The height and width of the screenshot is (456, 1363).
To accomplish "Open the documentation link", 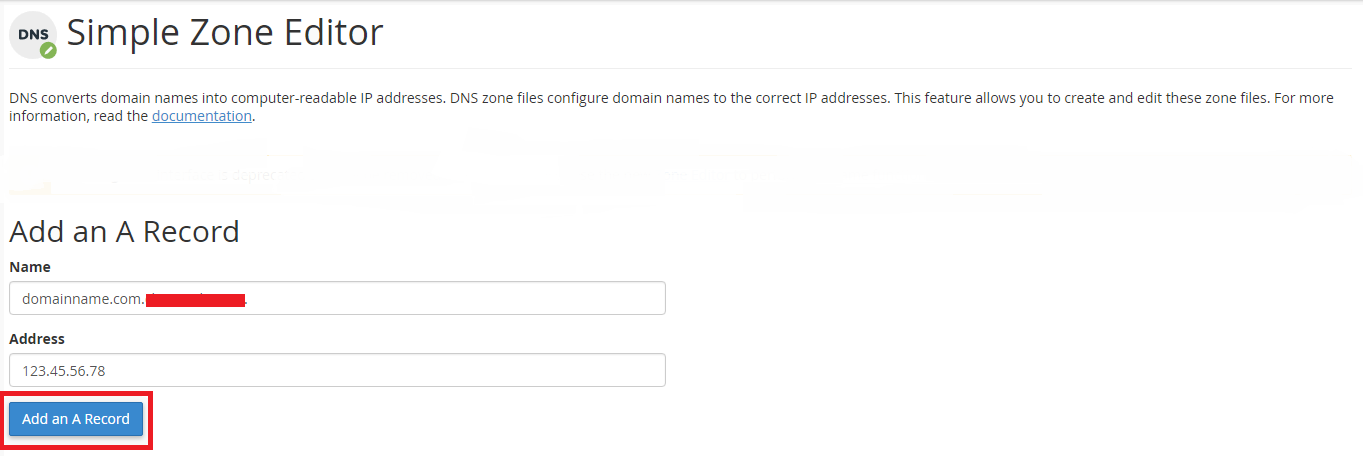I will click(201, 116).
